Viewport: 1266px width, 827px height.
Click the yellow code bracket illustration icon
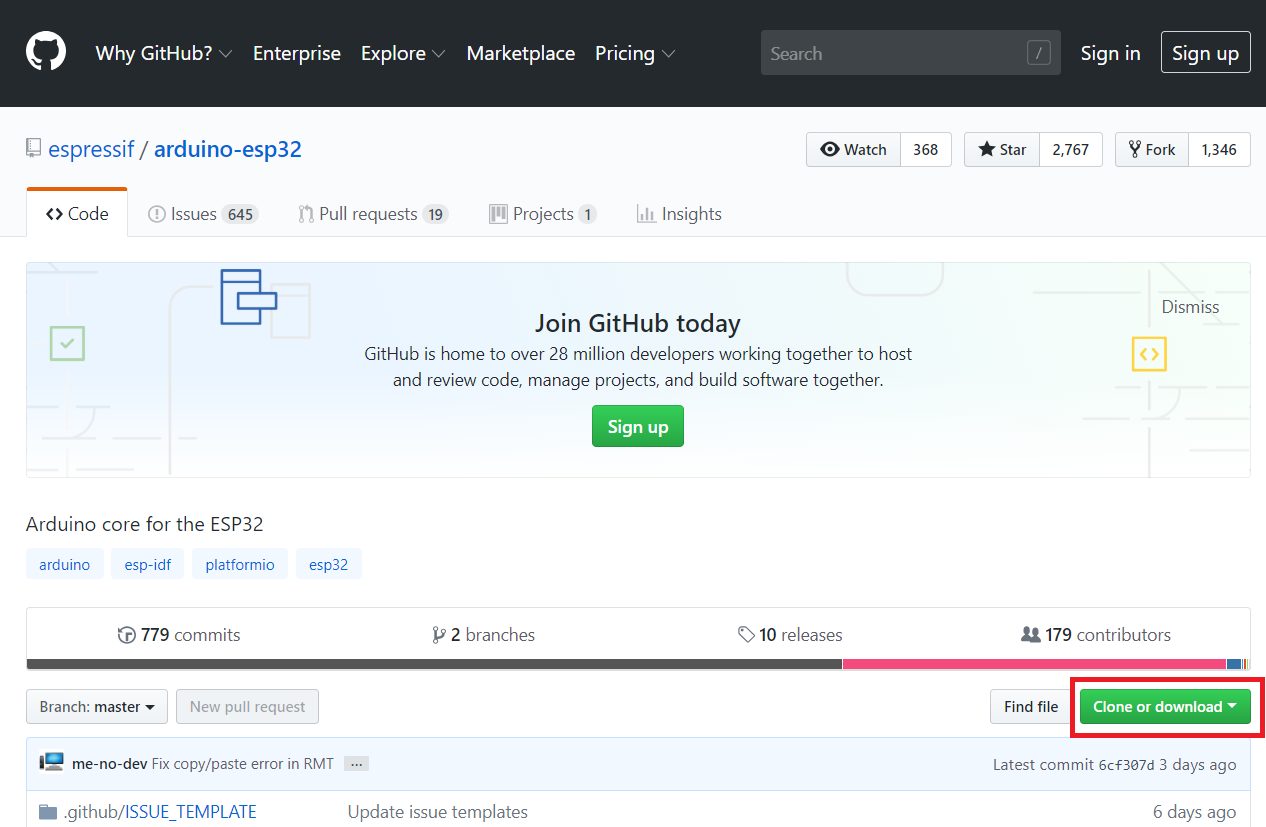click(1149, 354)
